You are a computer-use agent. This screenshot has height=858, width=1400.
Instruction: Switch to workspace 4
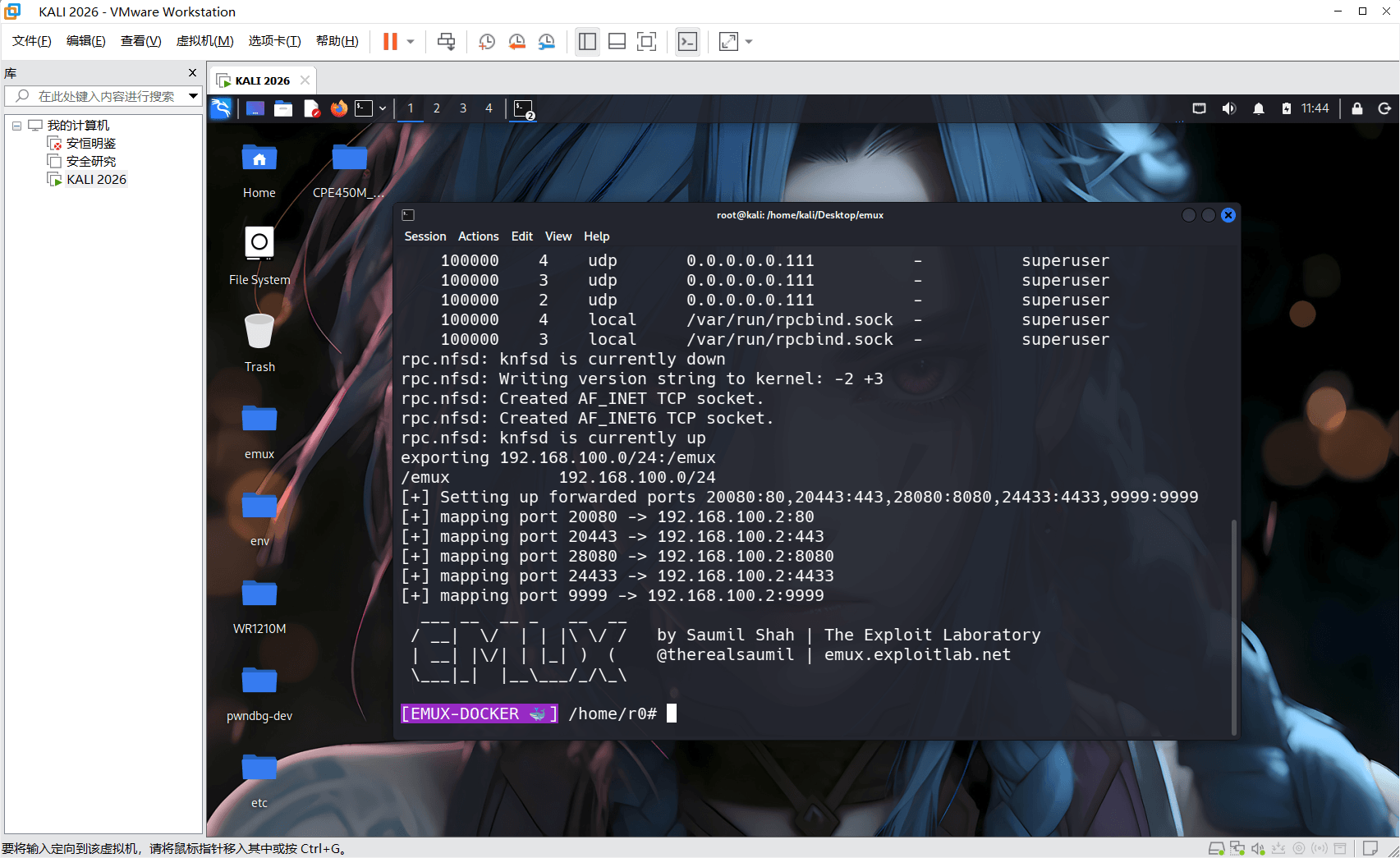click(x=489, y=108)
